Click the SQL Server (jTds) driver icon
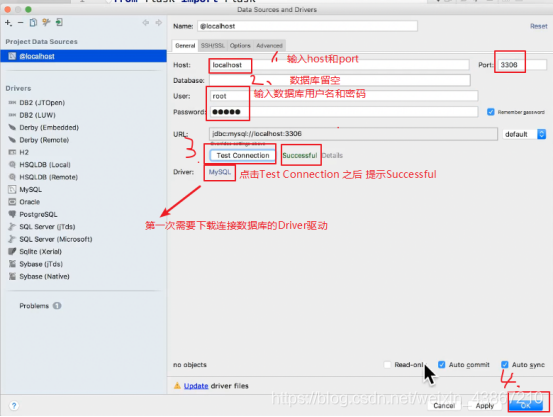This screenshot has height=417, width=553. click(x=12, y=226)
